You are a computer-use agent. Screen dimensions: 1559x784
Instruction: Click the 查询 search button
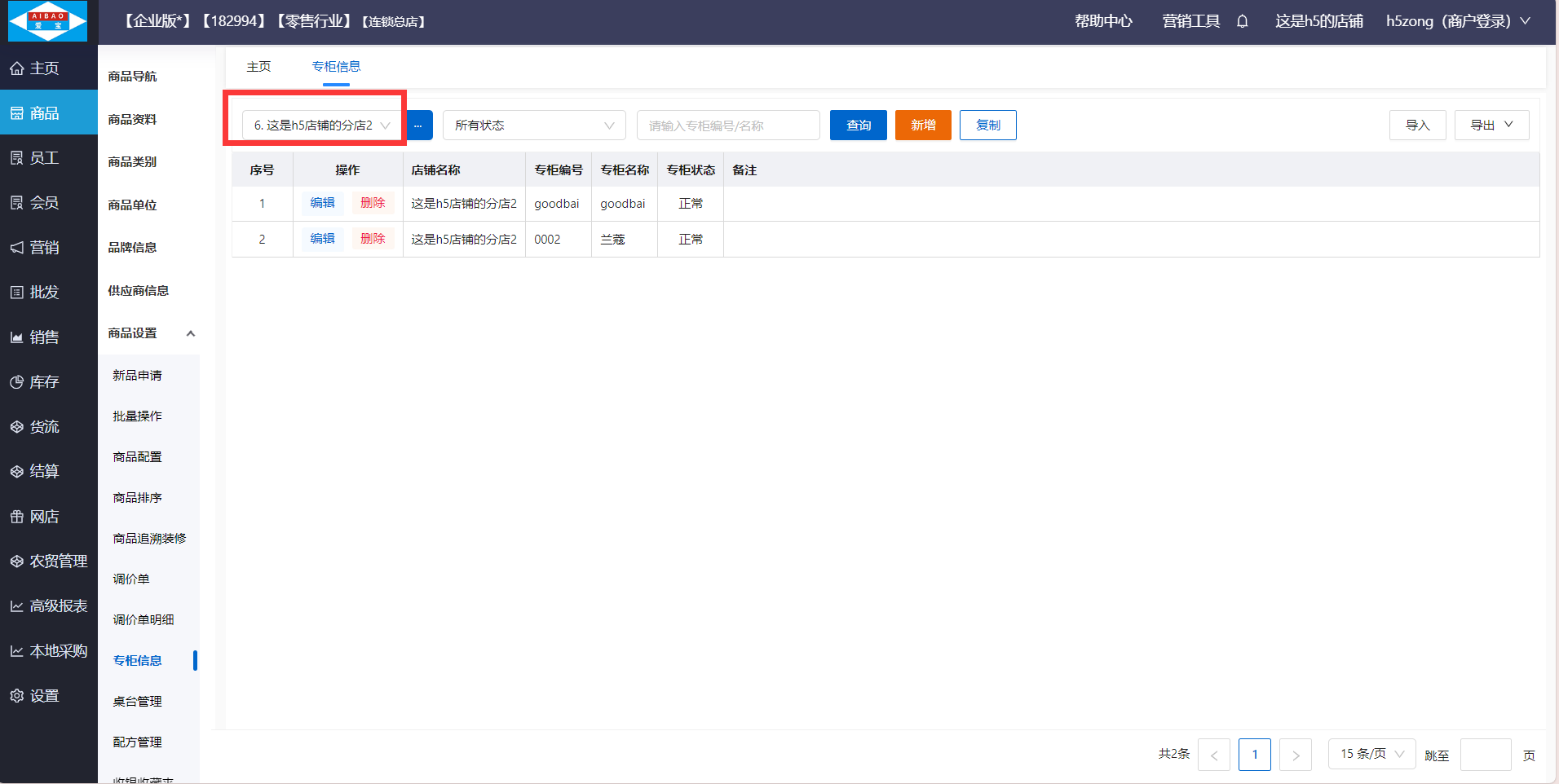tap(859, 126)
